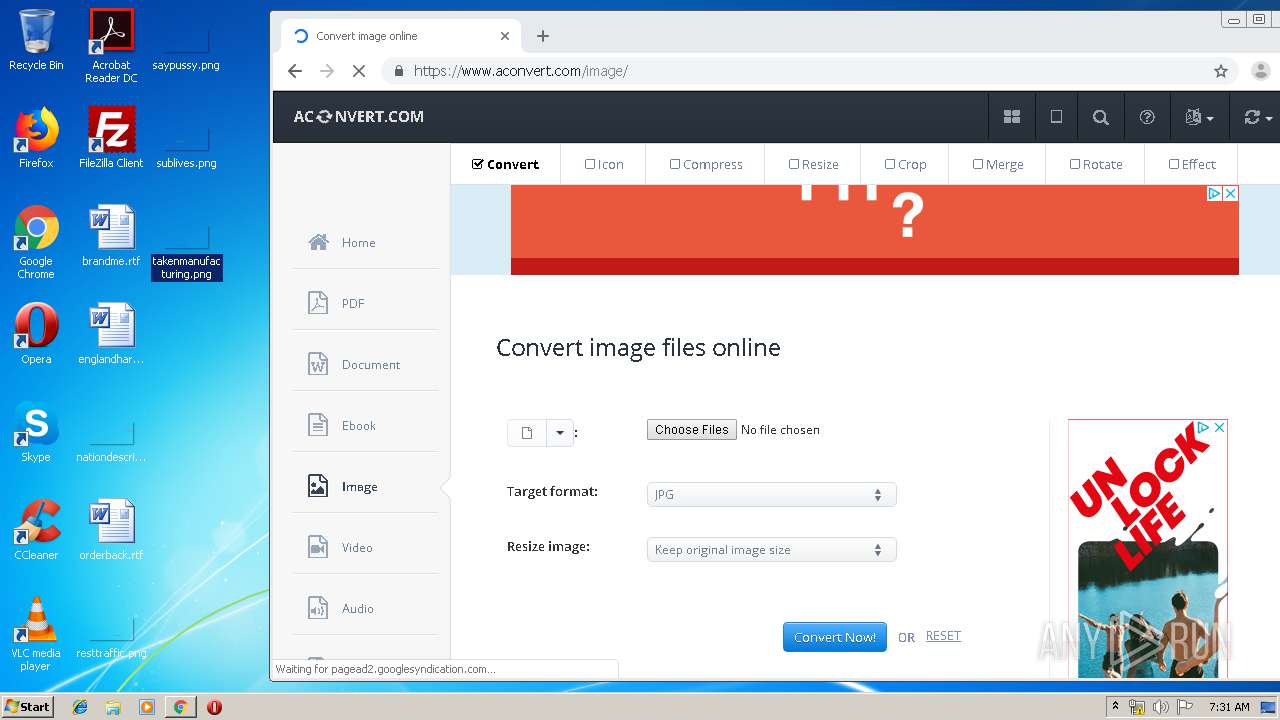Select CCleaner desktop icon
Viewport: 1280px width, 720px height.
(36, 530)
